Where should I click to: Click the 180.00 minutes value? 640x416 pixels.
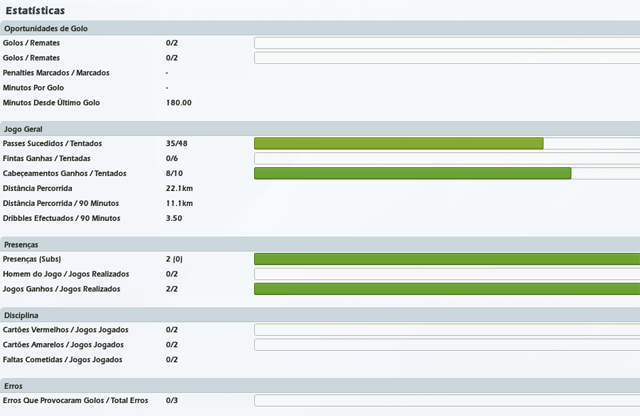[178, 103]
